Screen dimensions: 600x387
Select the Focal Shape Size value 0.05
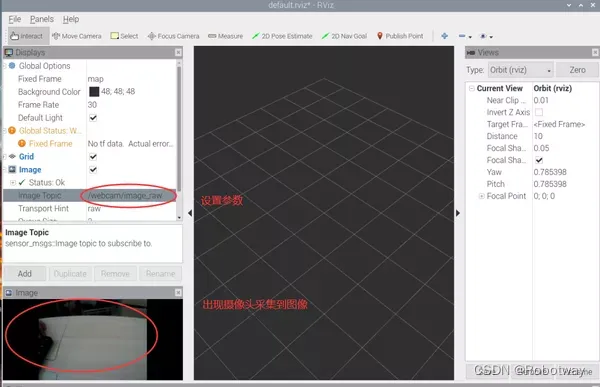tap(541, 148)
